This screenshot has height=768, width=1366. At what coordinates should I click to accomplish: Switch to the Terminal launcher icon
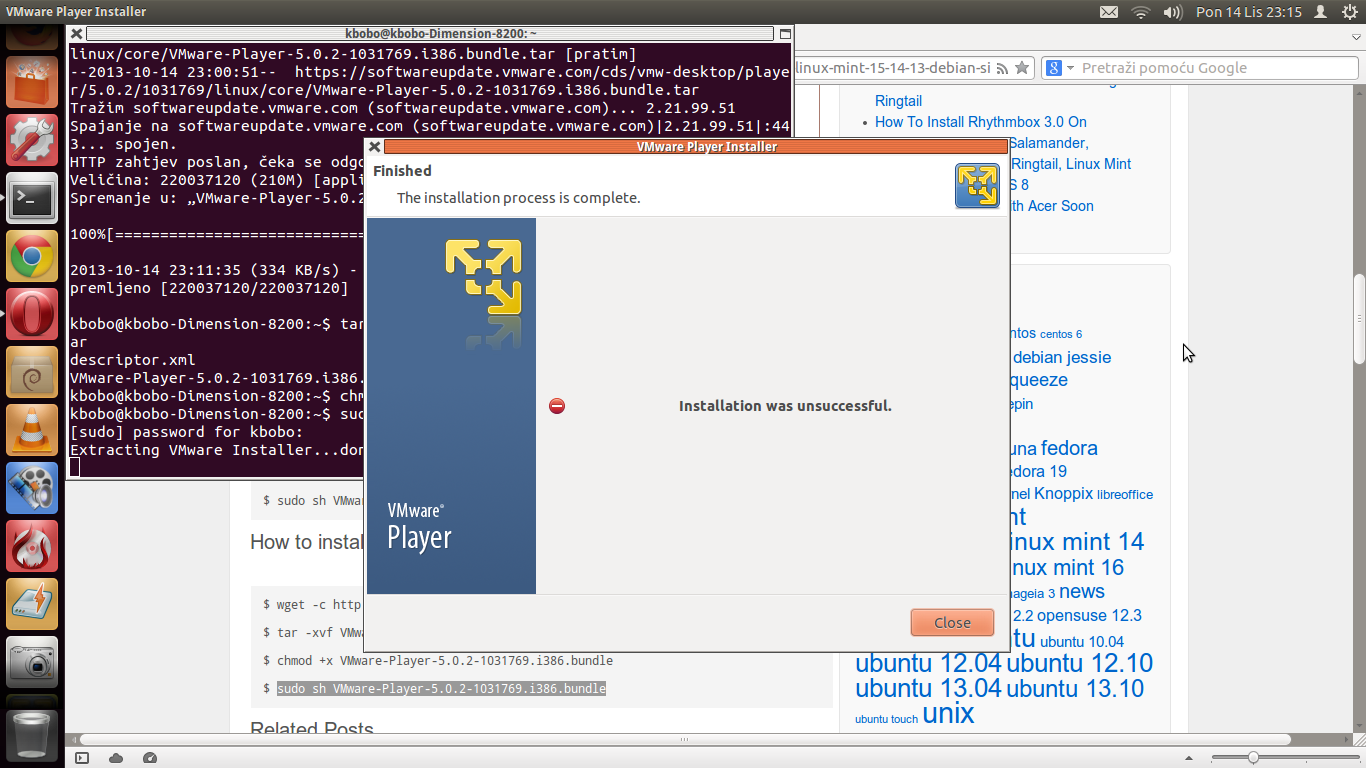click(32, 198)
